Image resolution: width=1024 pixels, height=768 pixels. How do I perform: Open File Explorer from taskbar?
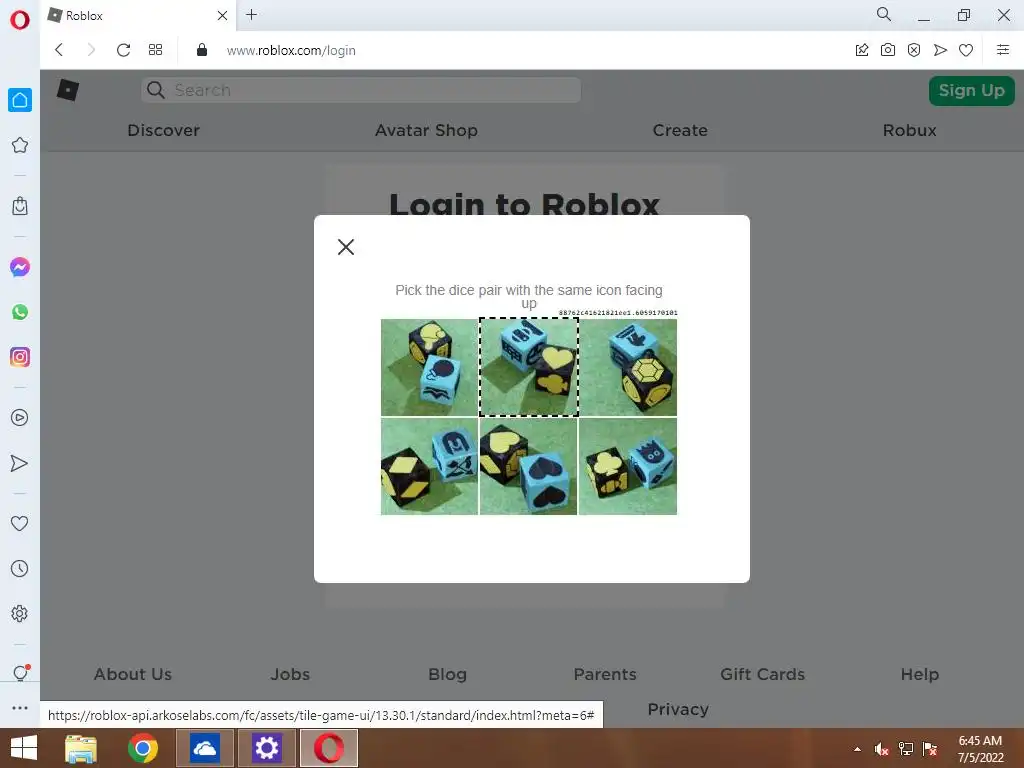pyautogui.click(x=81, y=748)
